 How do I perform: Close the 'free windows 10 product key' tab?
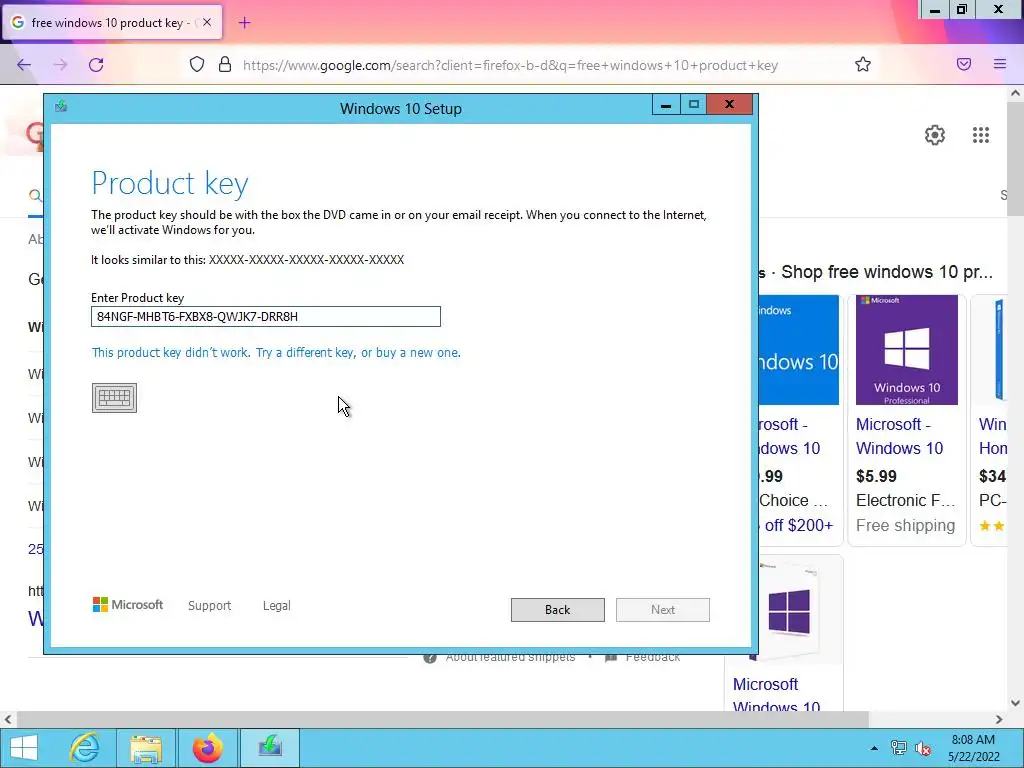(207, 22)
